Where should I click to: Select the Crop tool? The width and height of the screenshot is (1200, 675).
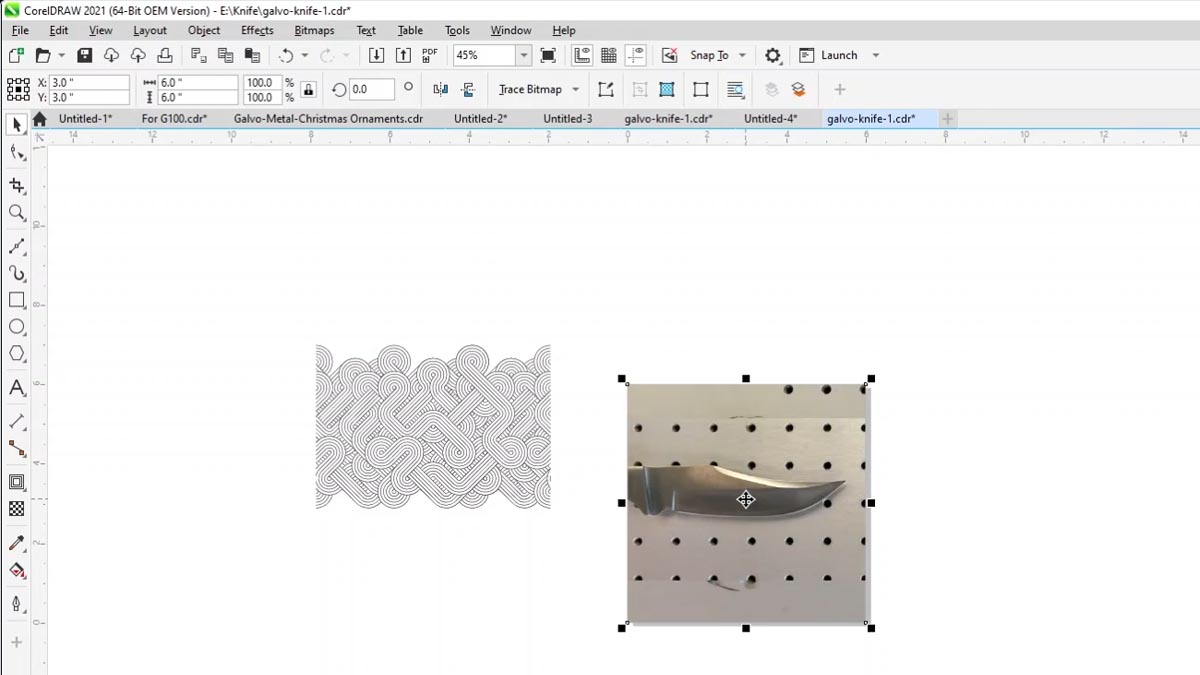(16, 186)
